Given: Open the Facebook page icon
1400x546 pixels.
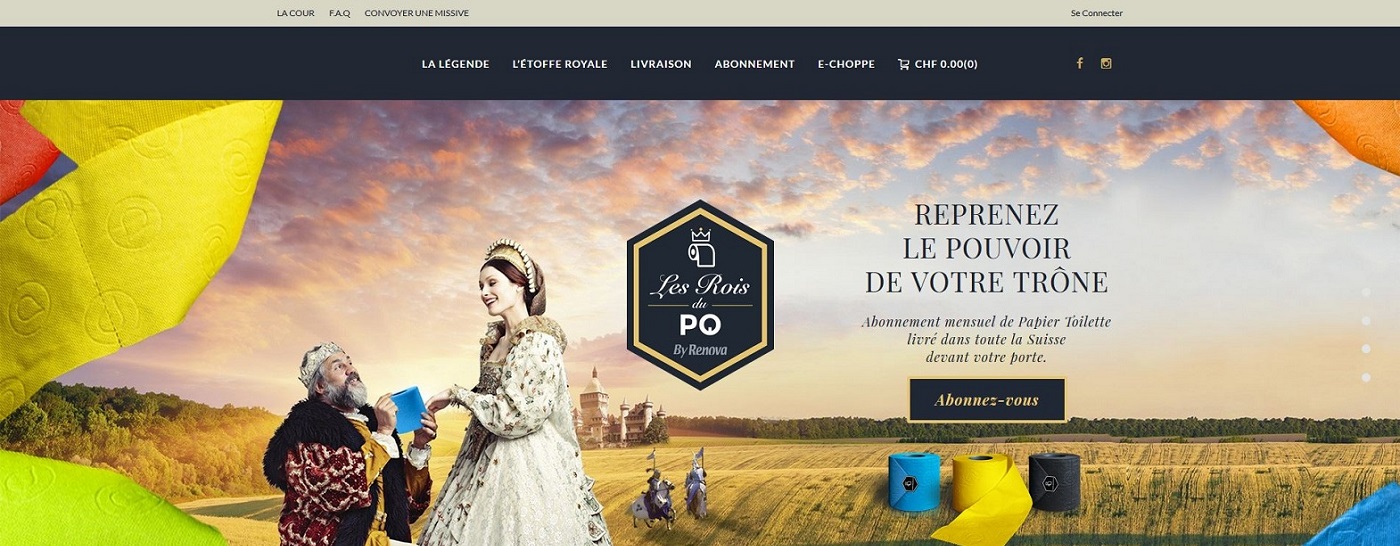Looking at the screenshot, I should coord(1079,63).
